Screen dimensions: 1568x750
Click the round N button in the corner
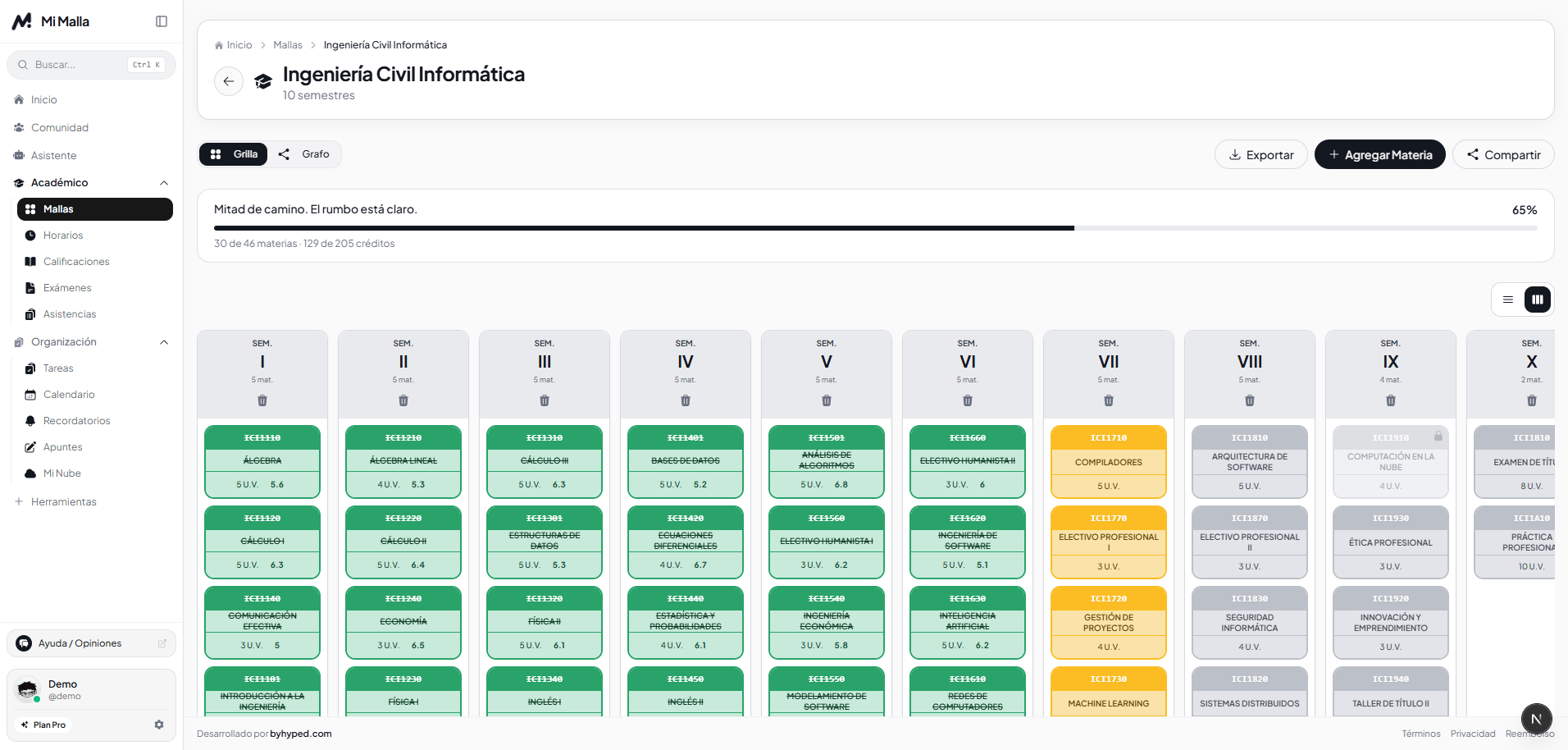pos(1536,719)
